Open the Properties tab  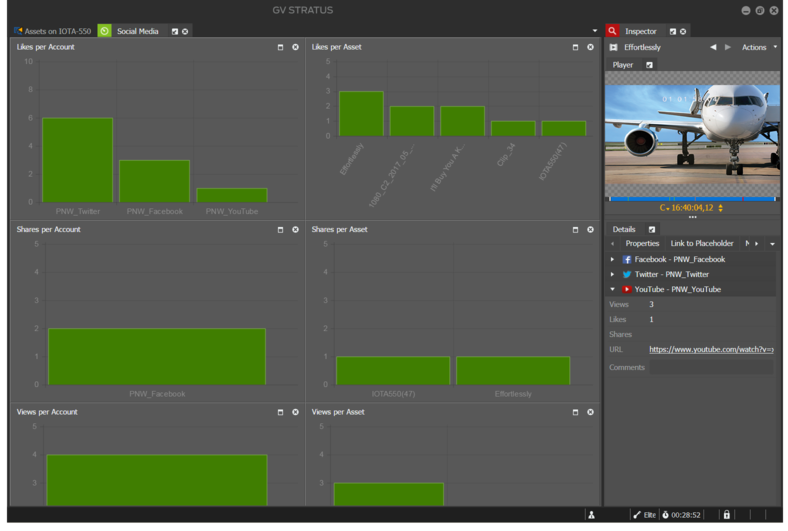pyautogui.click(x=642, y=244)
